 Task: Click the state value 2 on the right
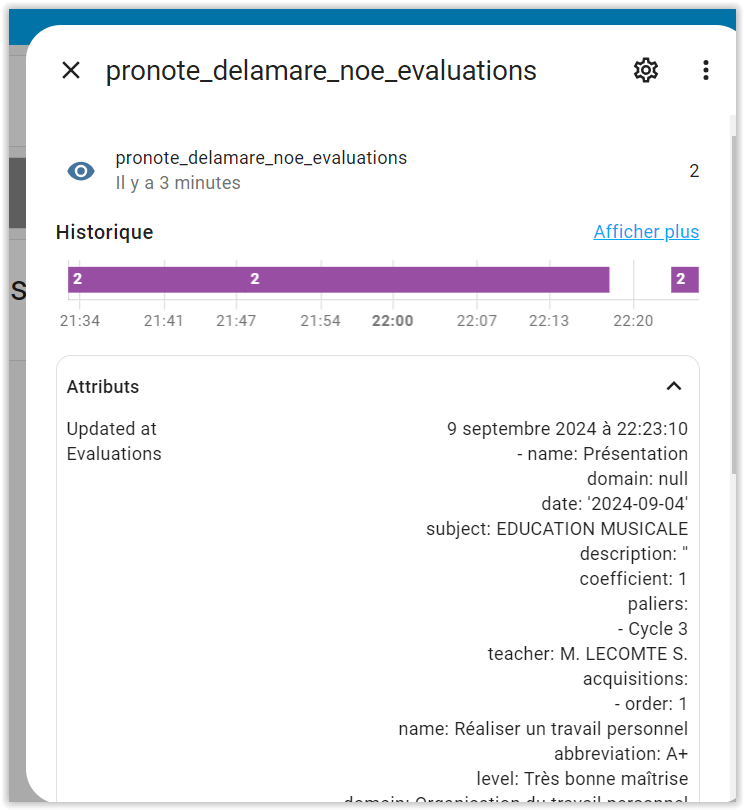pos(694,171)
